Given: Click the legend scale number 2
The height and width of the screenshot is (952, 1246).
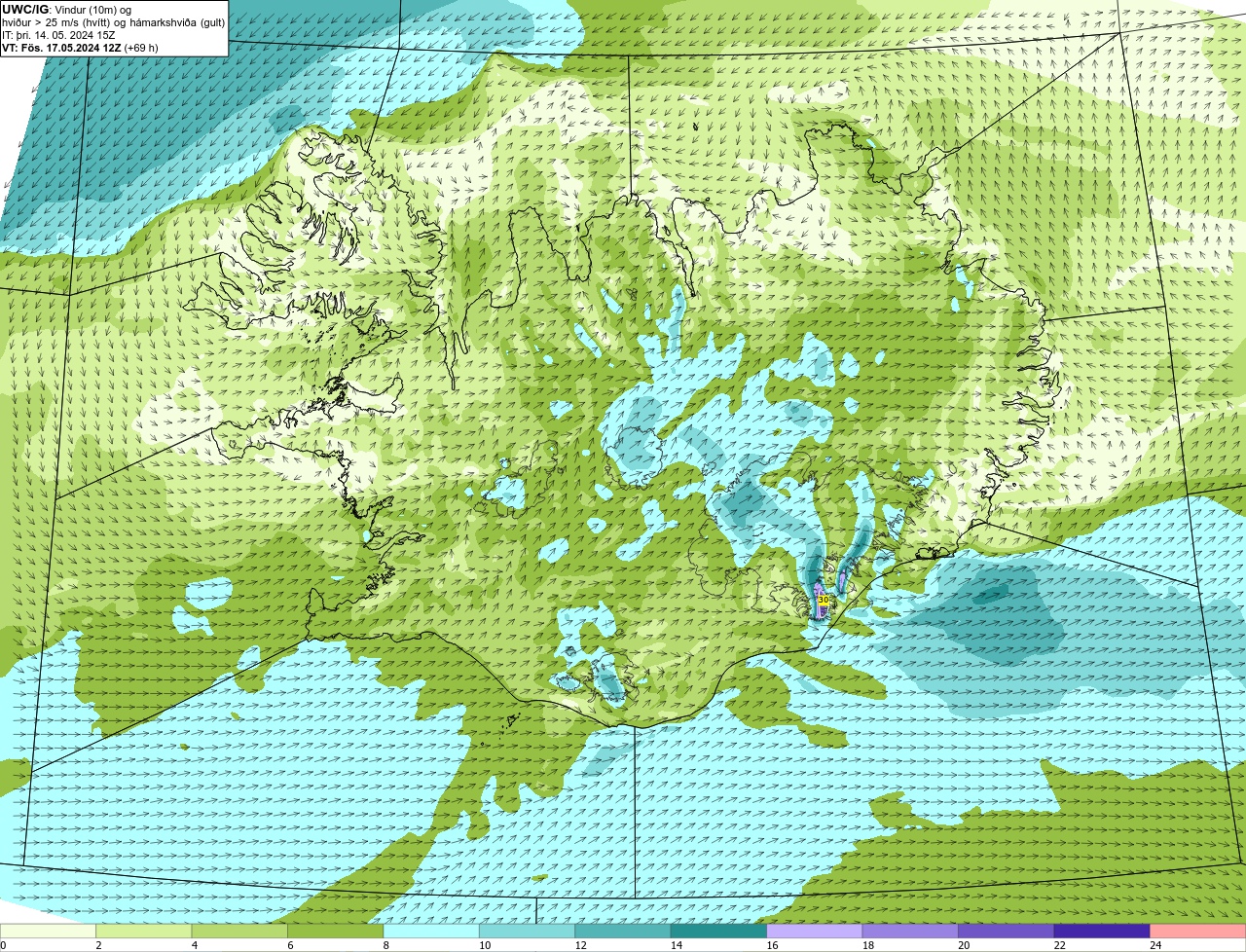Looking at the screenshot, I should coord(98,945).
